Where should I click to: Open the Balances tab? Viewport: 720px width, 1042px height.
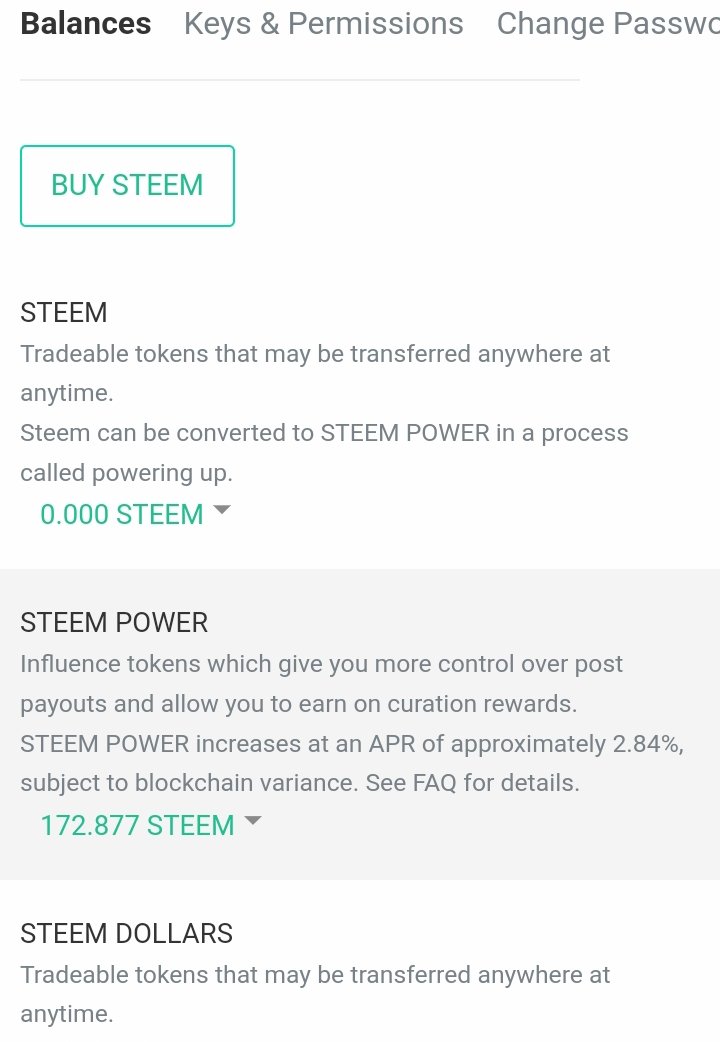click(86, 24)
